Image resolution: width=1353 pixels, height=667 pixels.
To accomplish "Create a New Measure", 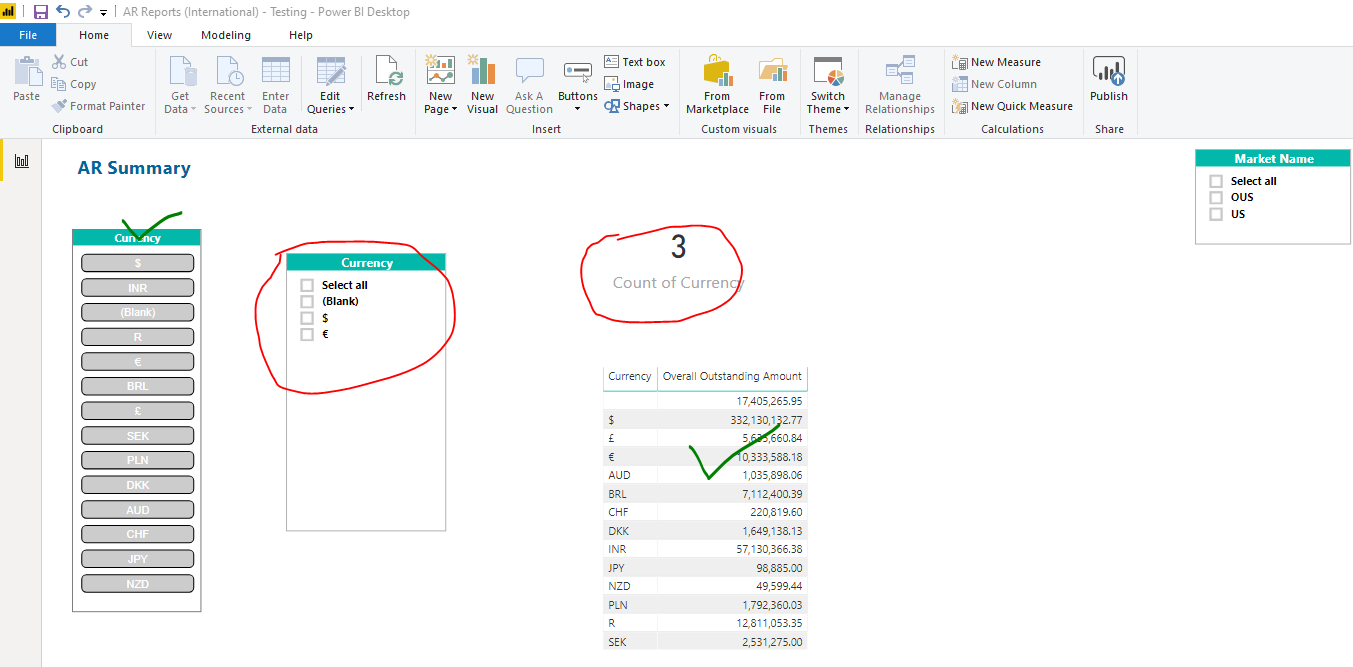I will tap(996, 62).
